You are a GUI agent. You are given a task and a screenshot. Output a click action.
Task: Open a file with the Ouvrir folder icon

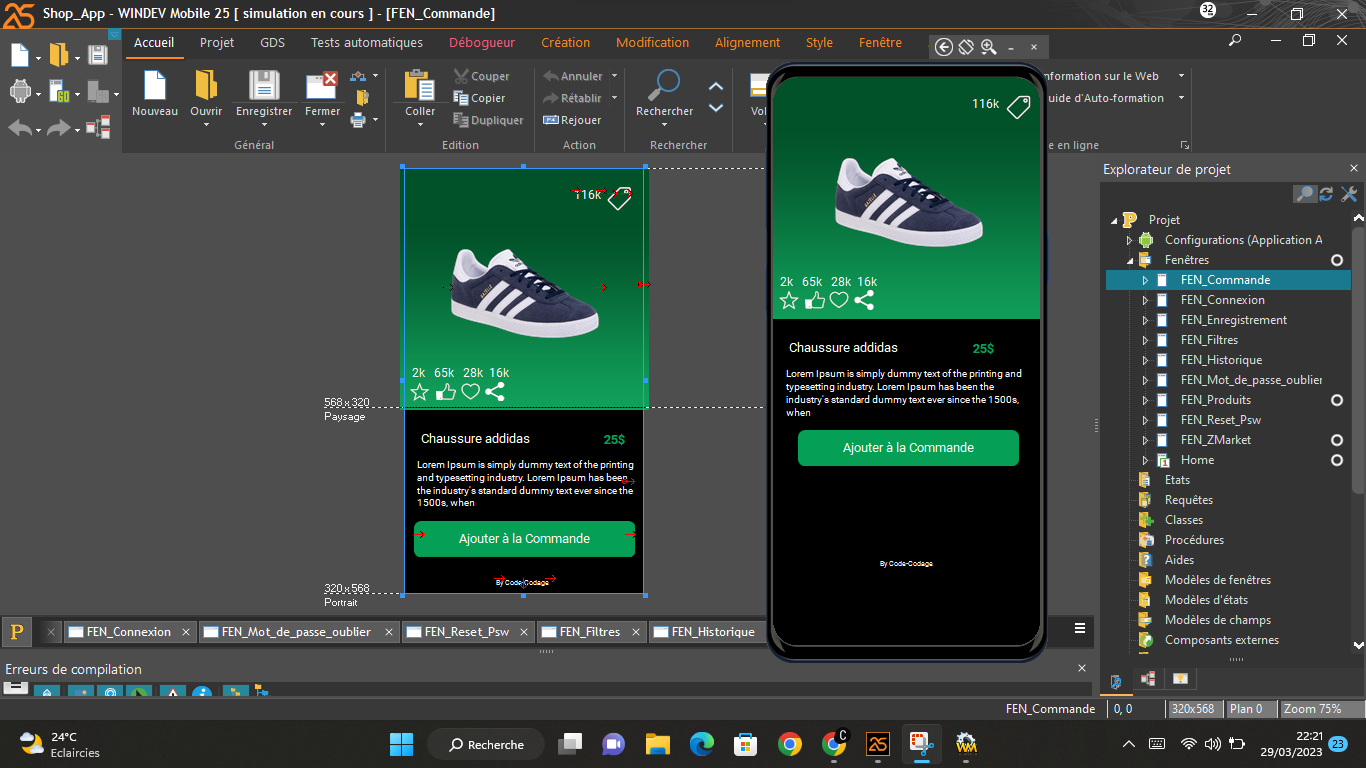pyautogui.click(x=206, y=86)
